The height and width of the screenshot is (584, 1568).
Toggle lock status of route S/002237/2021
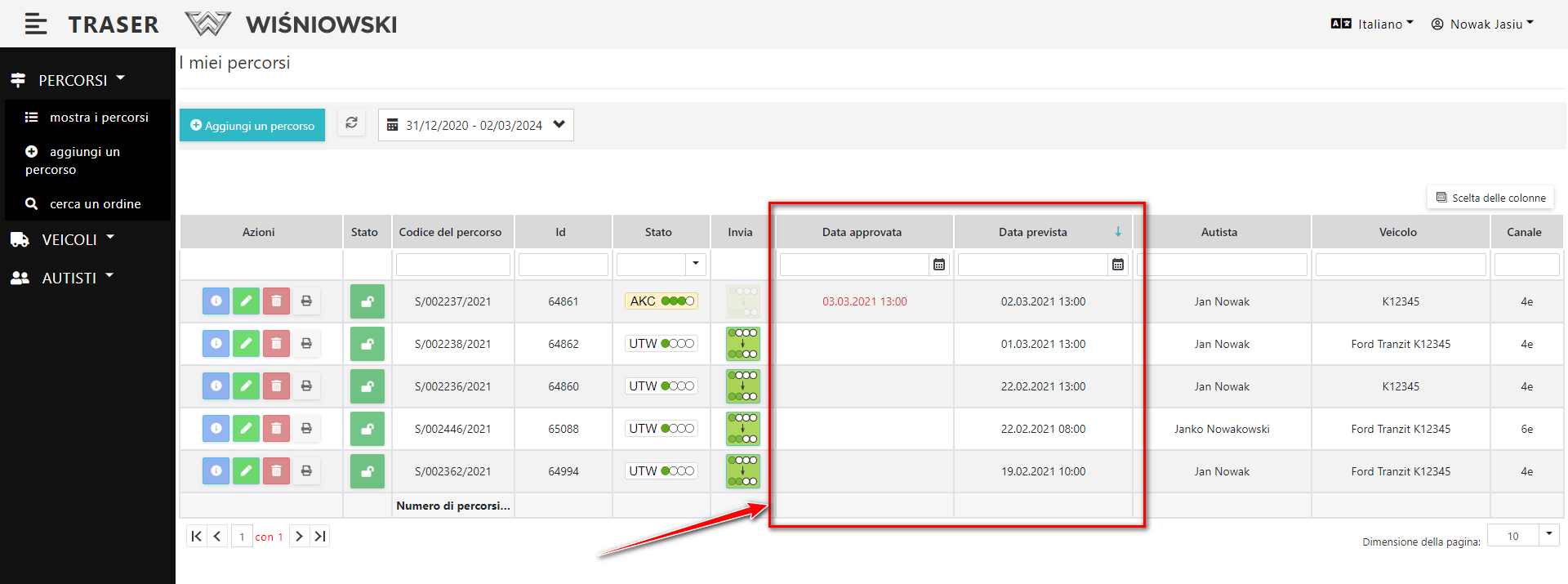click(x=367, y=301)
